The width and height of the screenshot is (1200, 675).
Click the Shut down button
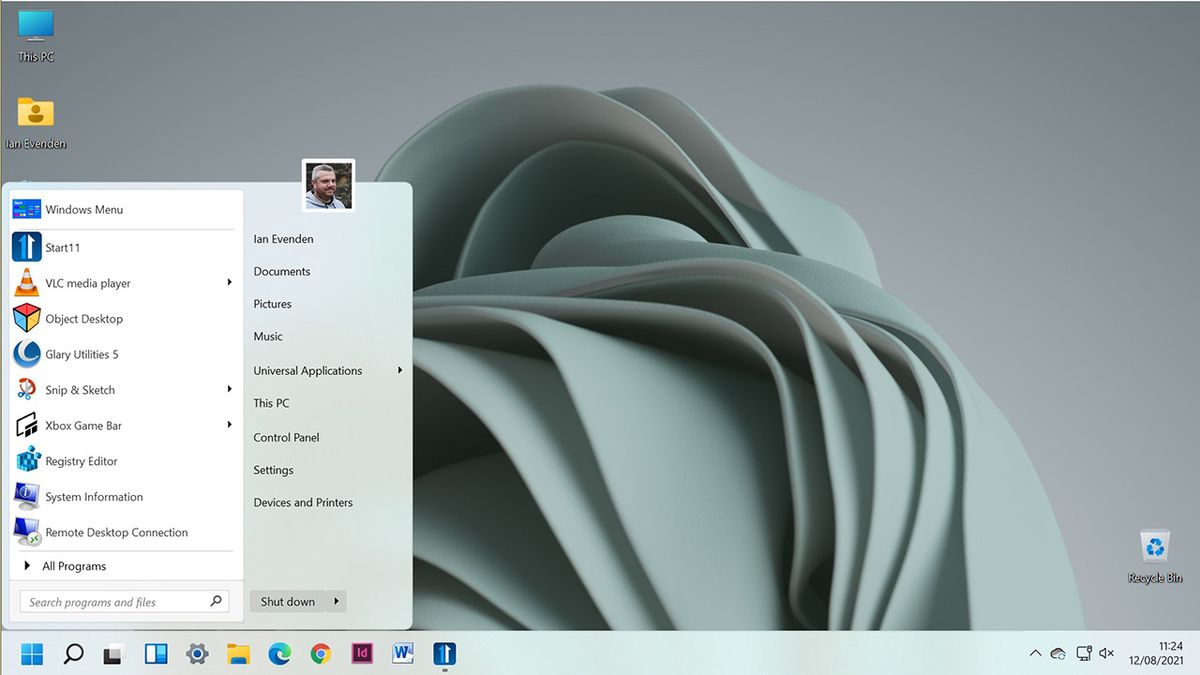(288, 601)
